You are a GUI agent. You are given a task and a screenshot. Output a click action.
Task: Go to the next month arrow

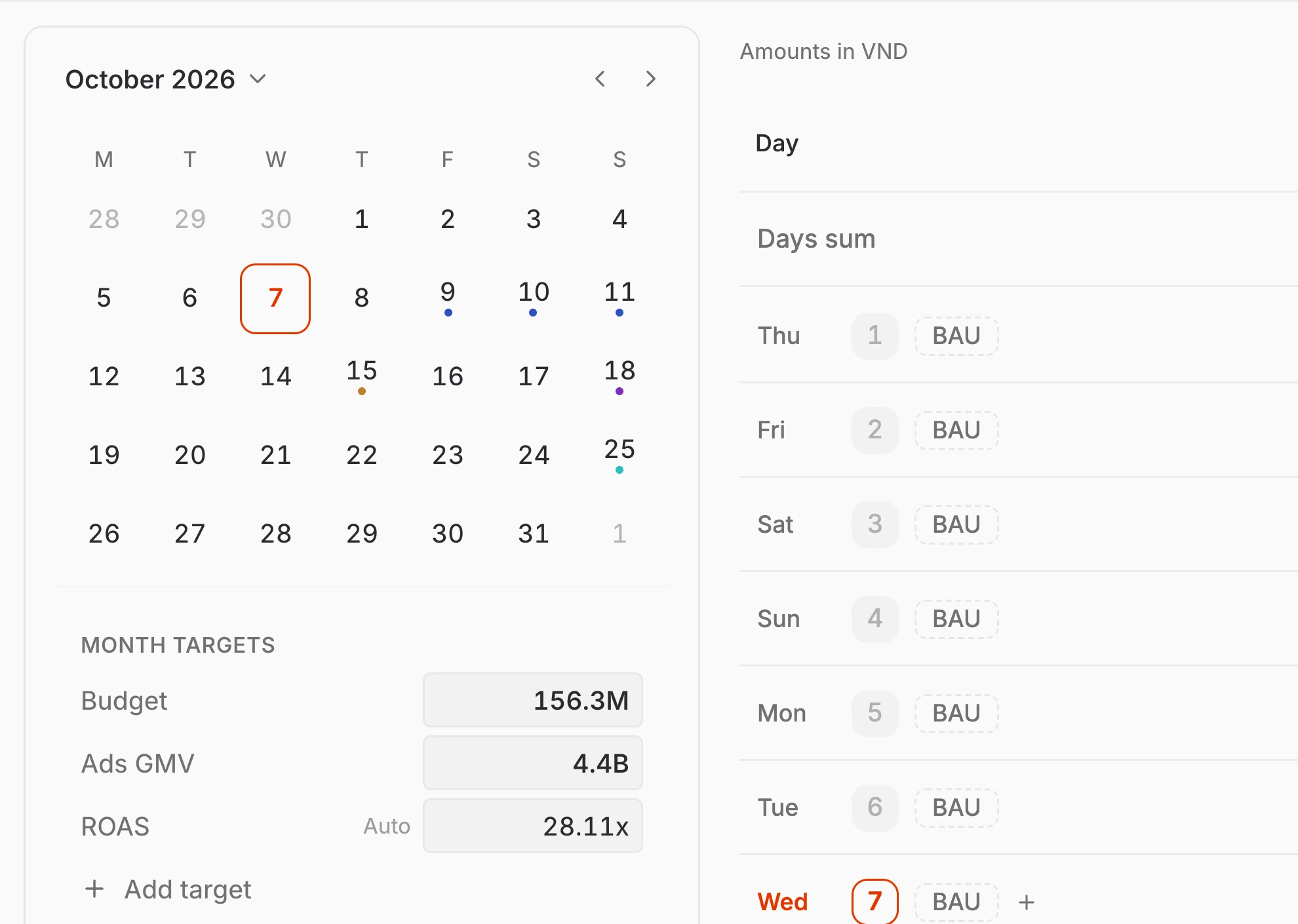tap(650, 79)
